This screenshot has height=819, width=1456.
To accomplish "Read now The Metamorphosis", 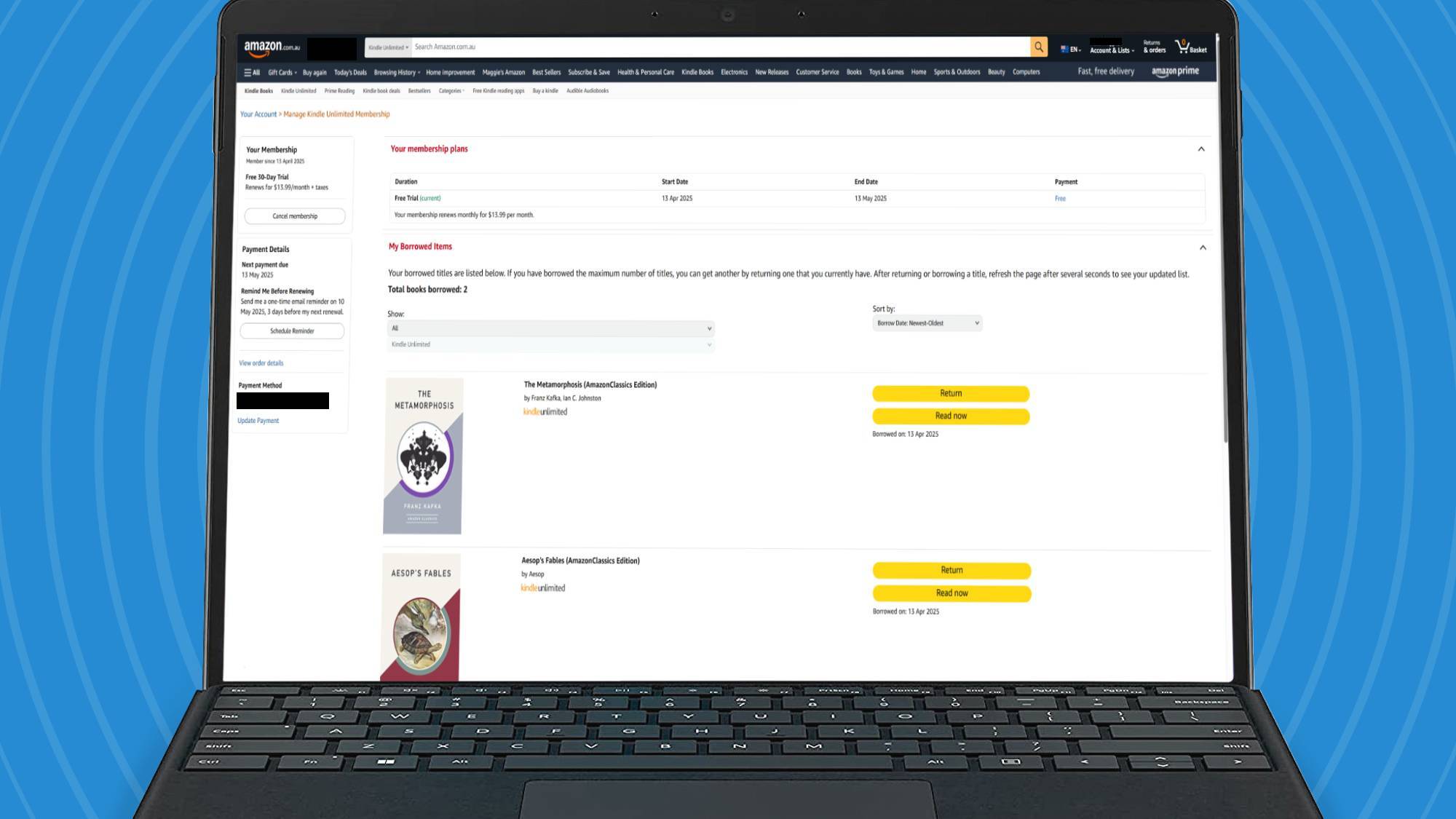I will click(x=951, y=416).
